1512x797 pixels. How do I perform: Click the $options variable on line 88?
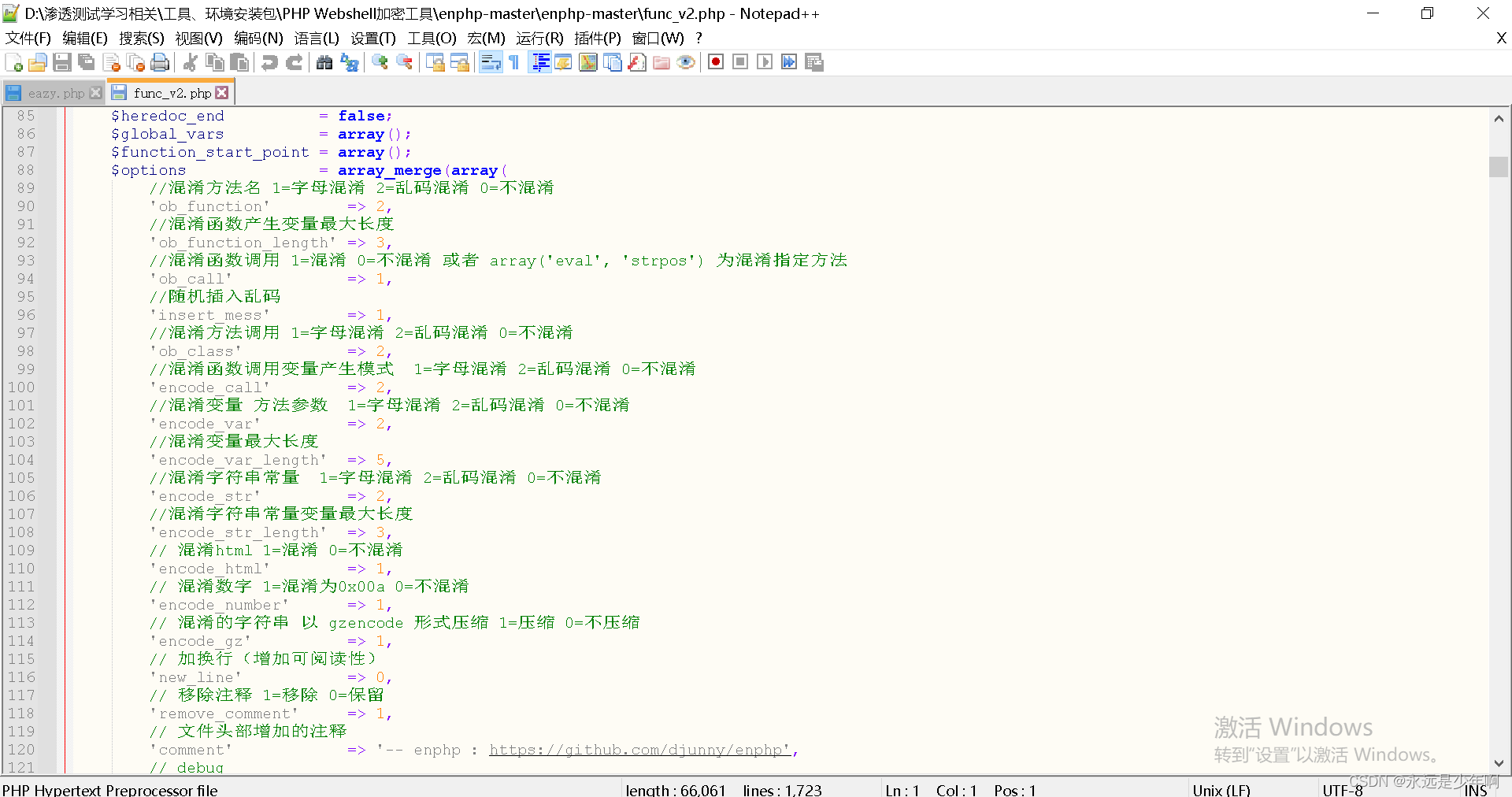[x=149, y=170]
